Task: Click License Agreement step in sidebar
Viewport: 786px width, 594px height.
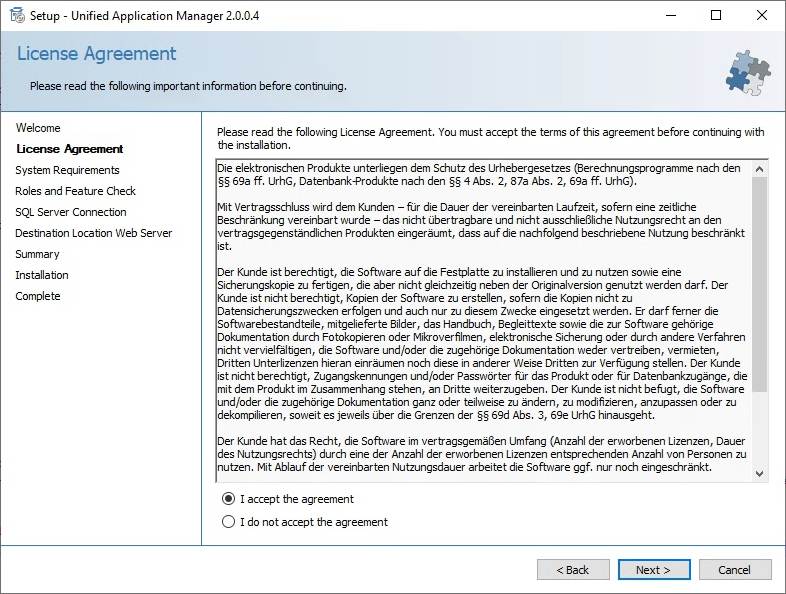Action: click(70, 149)
